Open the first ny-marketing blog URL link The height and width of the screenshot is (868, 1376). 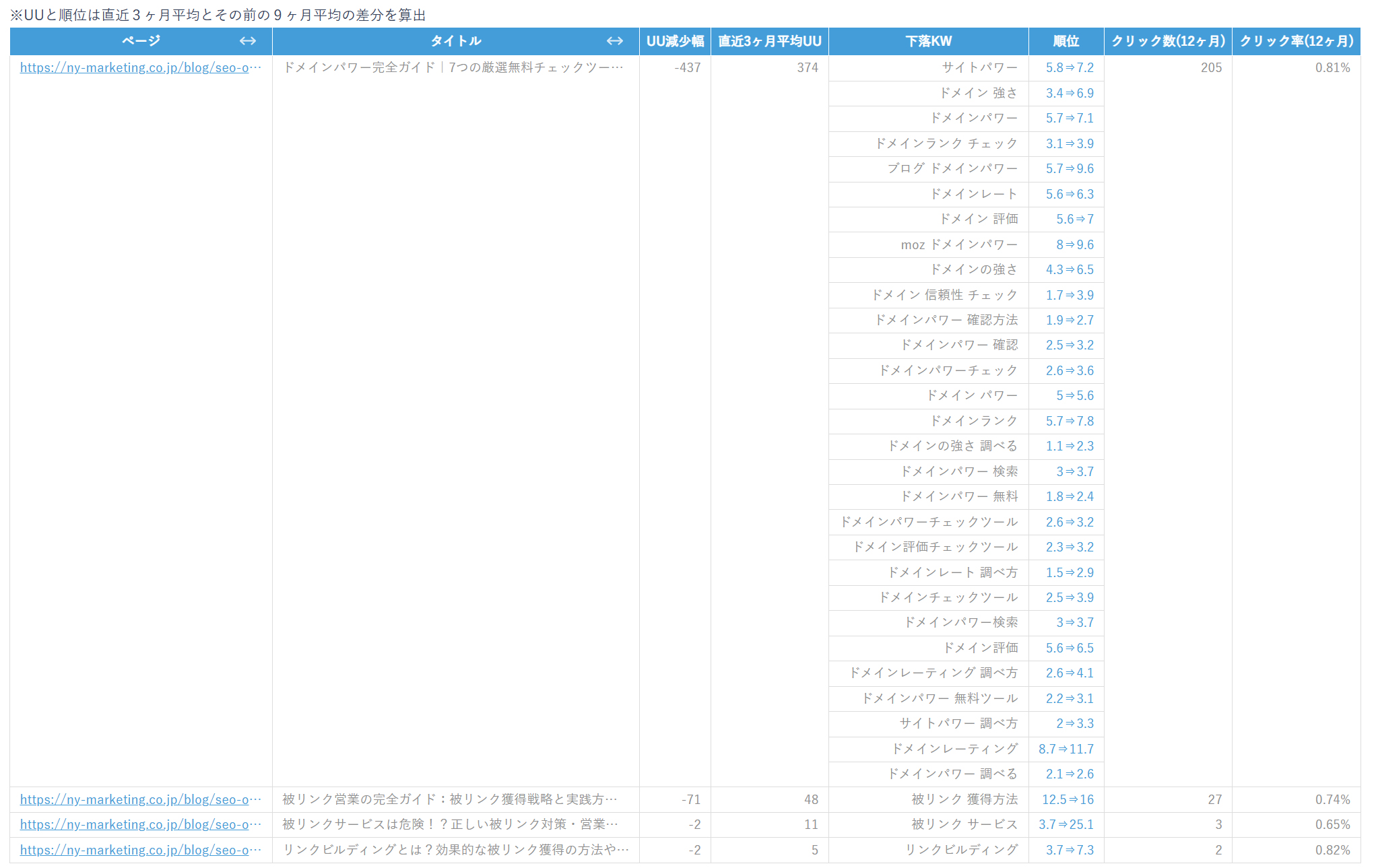pos(140,67)
